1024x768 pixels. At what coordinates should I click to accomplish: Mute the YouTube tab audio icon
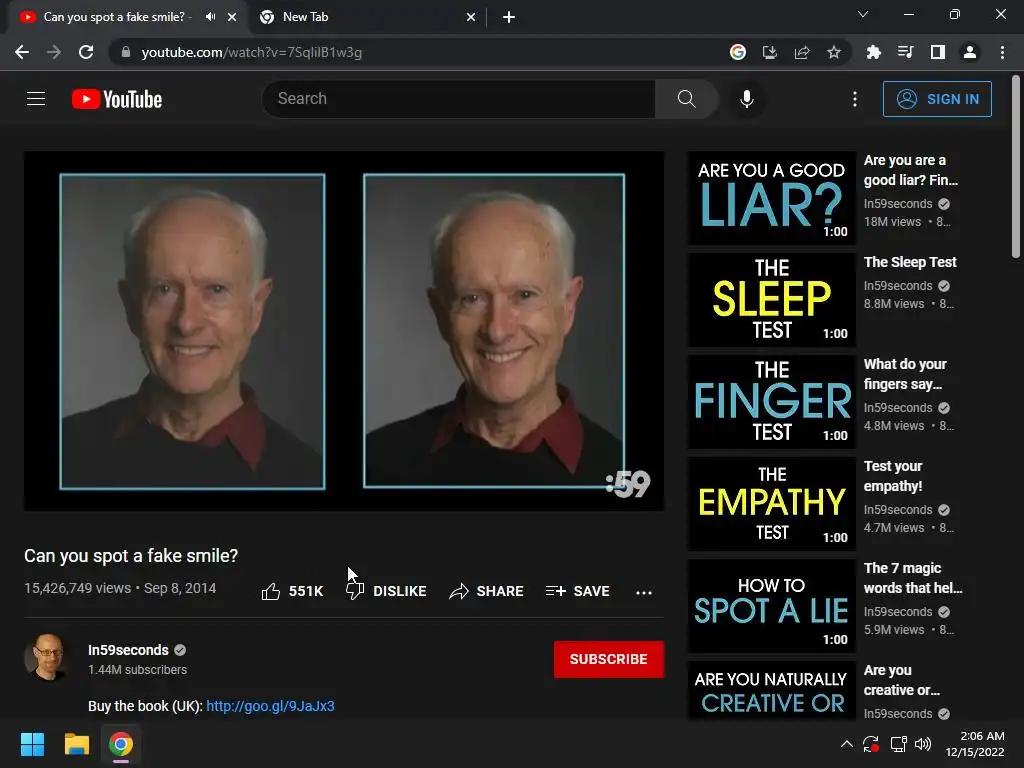(x=210, y=17)
